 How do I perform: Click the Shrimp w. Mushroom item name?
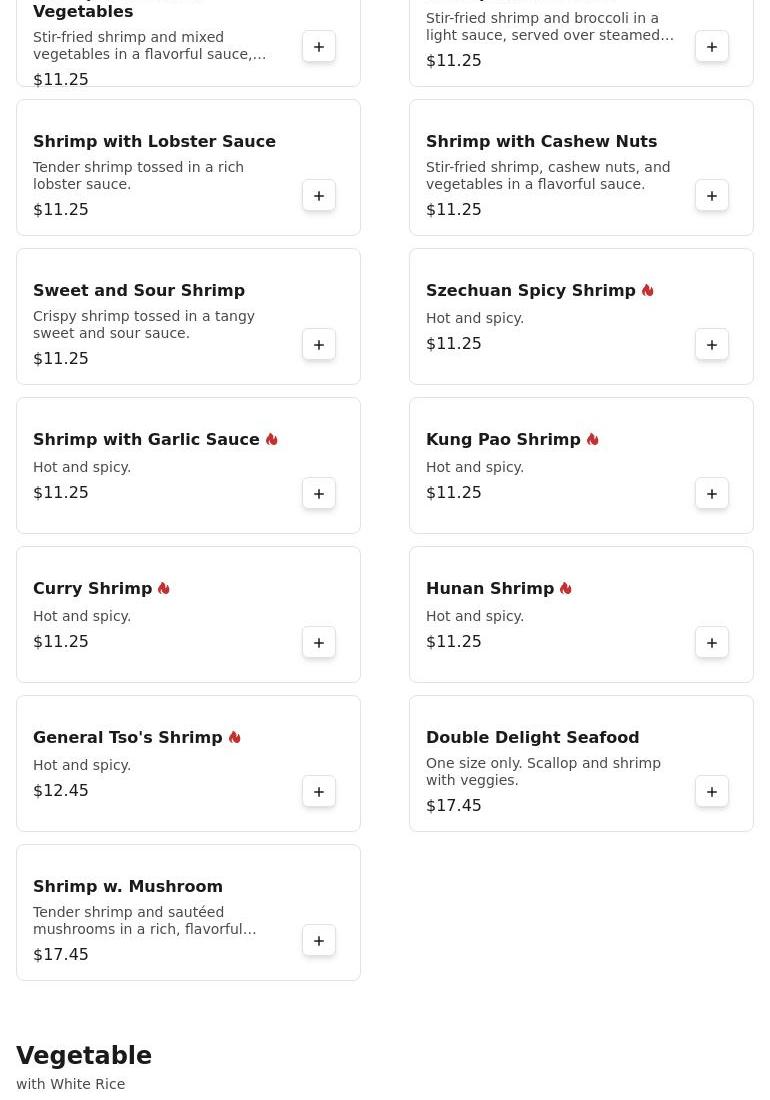(x=128, y=887)
